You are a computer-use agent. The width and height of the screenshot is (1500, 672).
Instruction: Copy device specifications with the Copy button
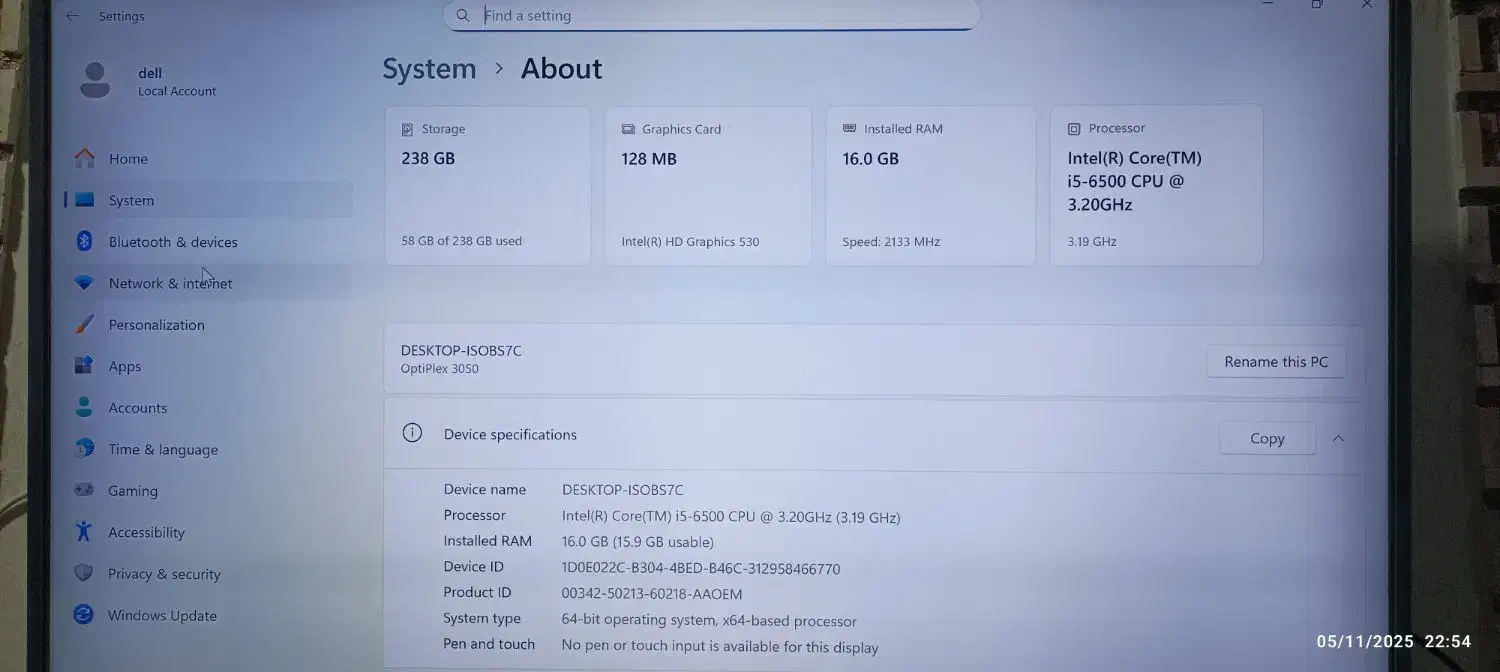click(1267, 438)
